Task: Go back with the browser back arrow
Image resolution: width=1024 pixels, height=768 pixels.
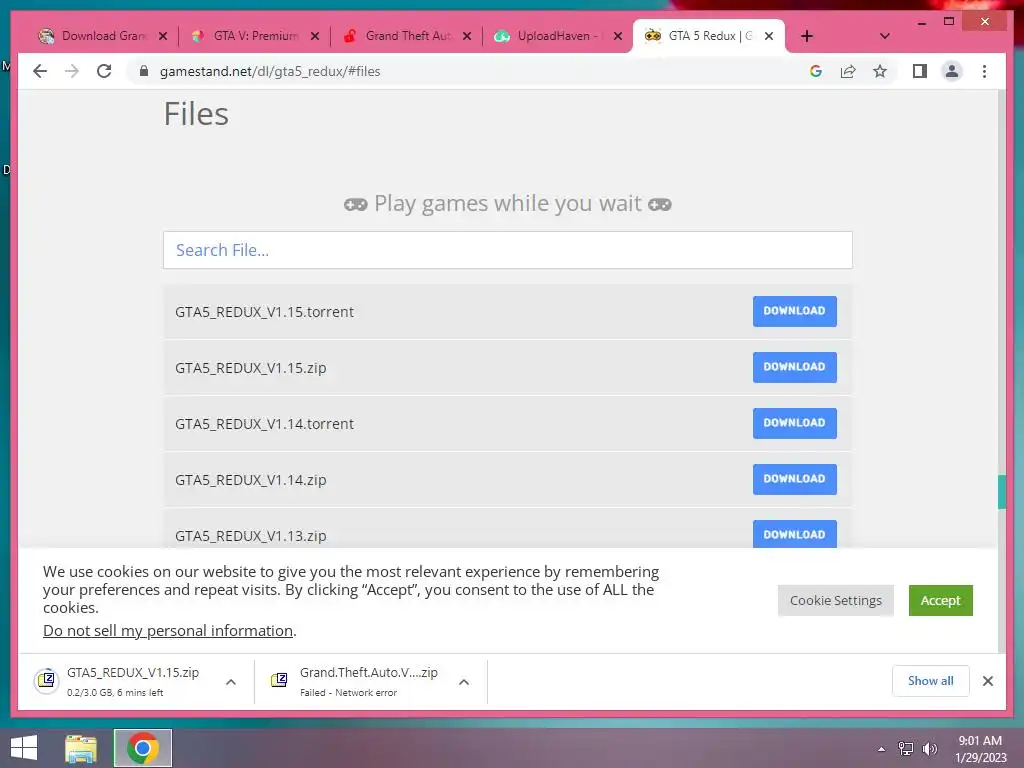Action: [x=40, y=71]
